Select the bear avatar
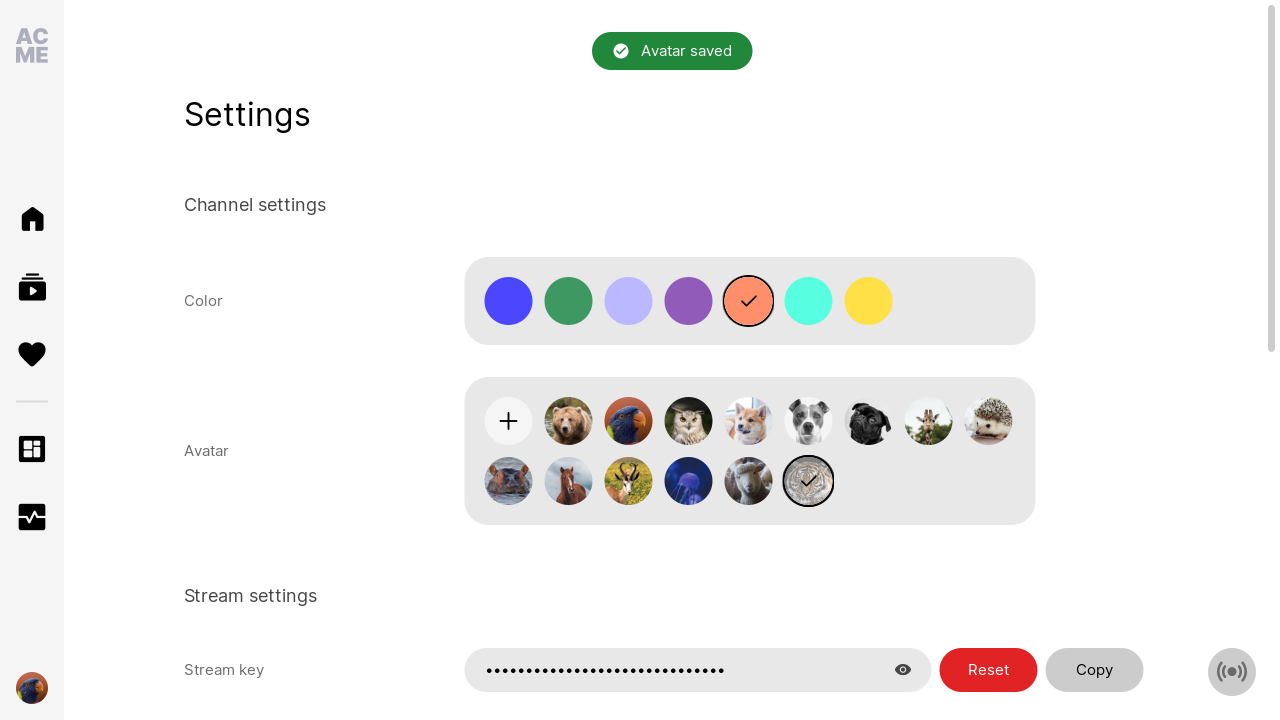Image resolution: width=1280 pixels, height=720 pixels. (x=568, y=421)
